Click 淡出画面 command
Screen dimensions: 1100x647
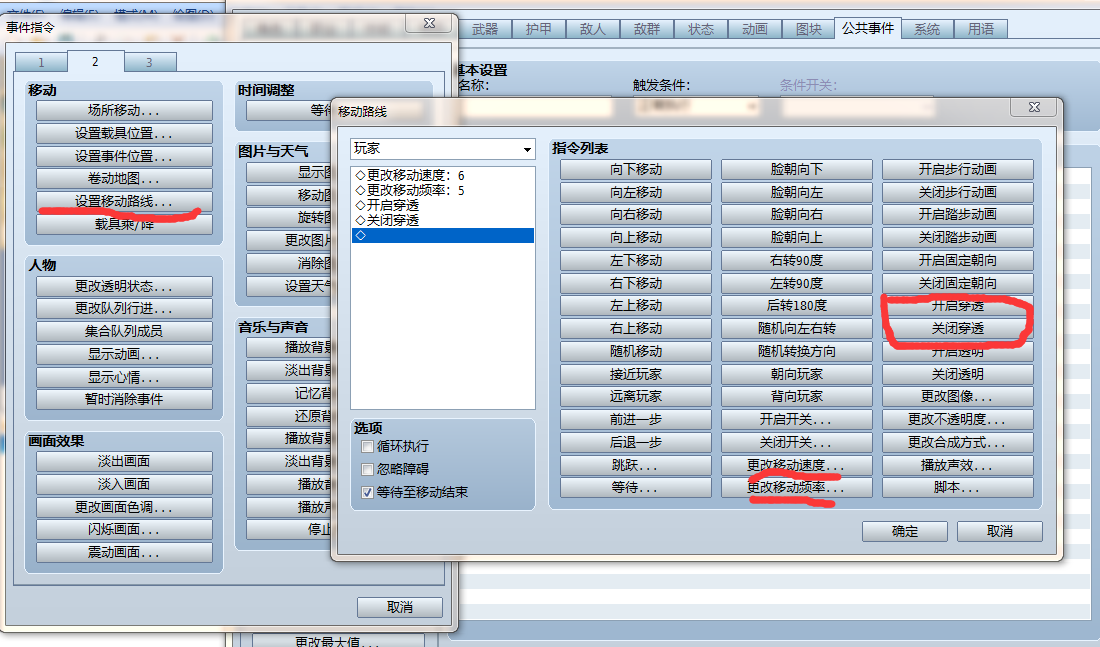pyautogui.click(x=124, y=461)
